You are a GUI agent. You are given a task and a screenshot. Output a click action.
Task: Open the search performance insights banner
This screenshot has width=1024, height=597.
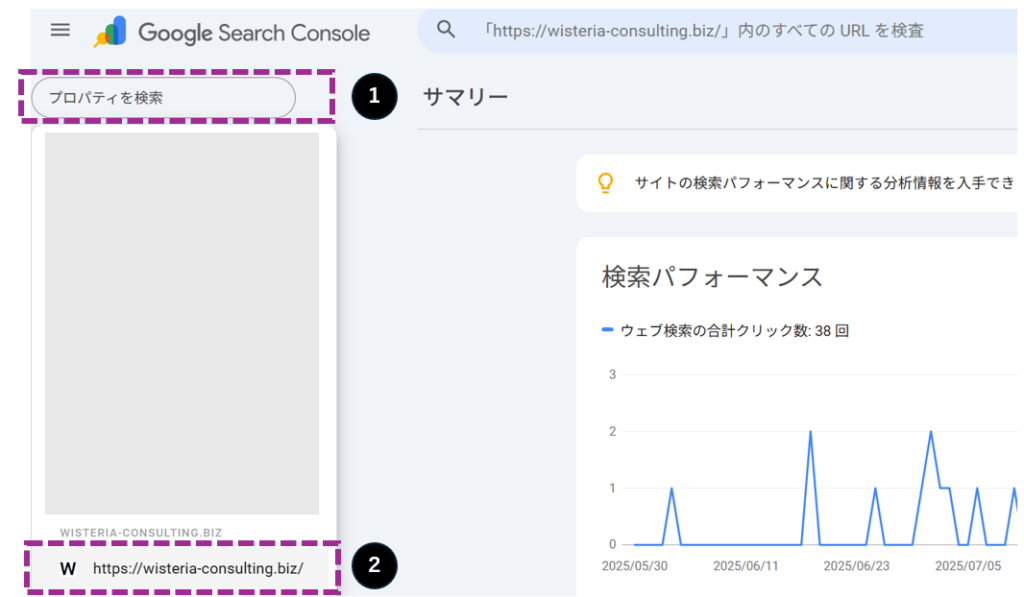797,183
